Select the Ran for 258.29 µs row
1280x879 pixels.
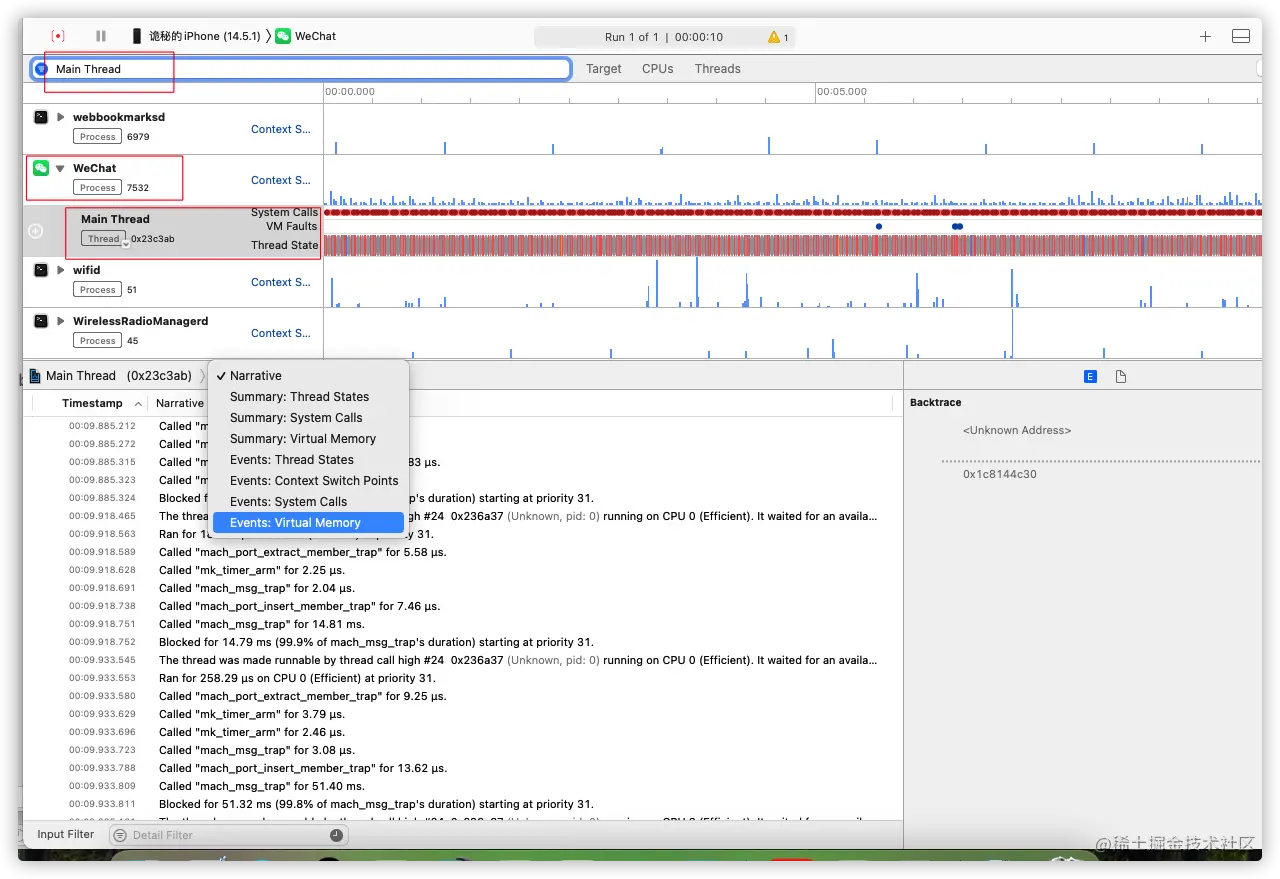(x=462, y=678)
